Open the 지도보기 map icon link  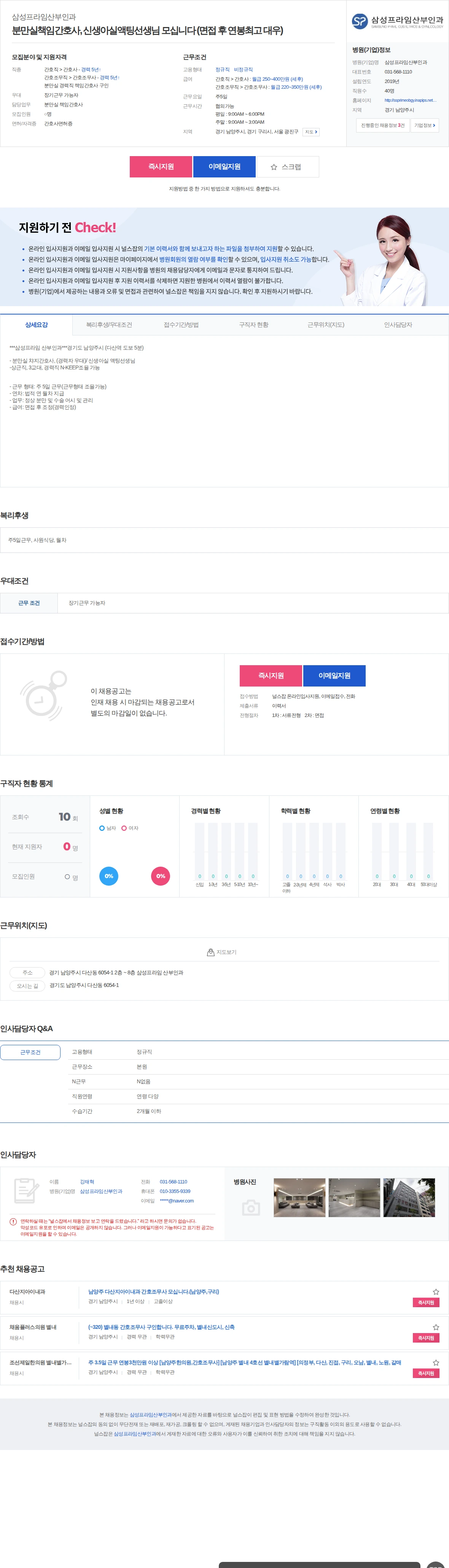coord(222,952)
